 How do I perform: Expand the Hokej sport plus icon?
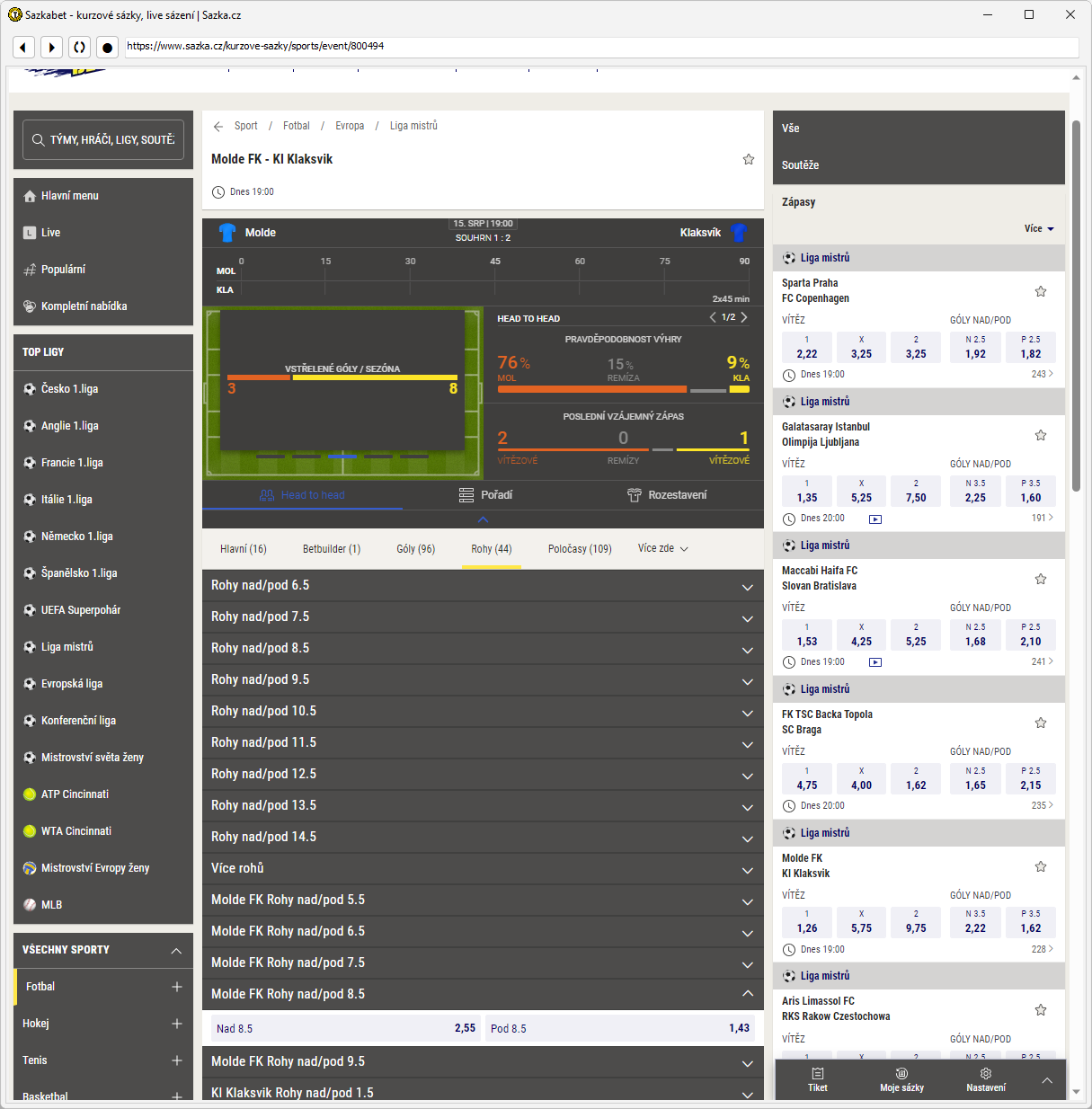(x=177, y=1024)
